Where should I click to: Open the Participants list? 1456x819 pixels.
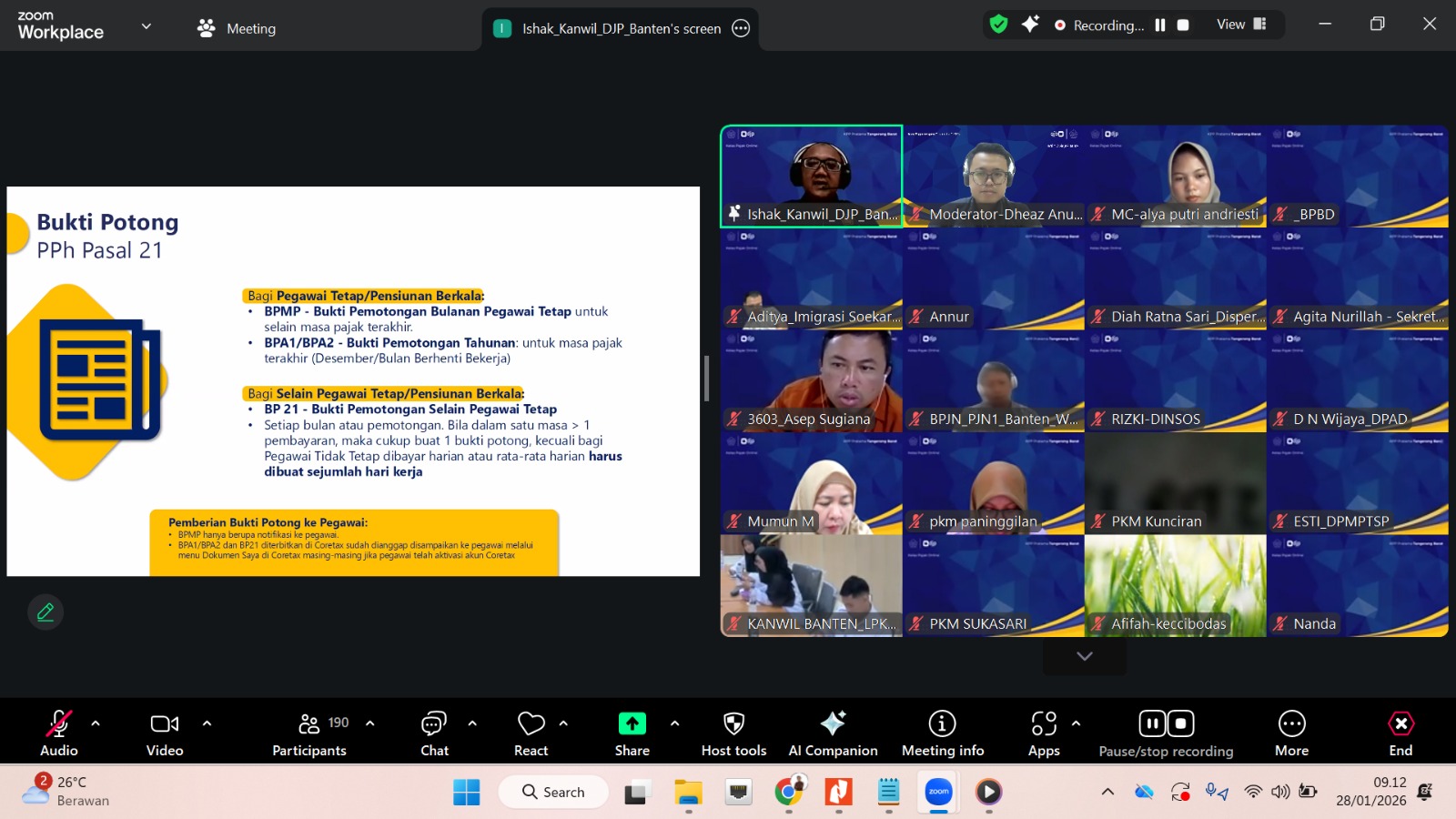[x=309, y=724]
